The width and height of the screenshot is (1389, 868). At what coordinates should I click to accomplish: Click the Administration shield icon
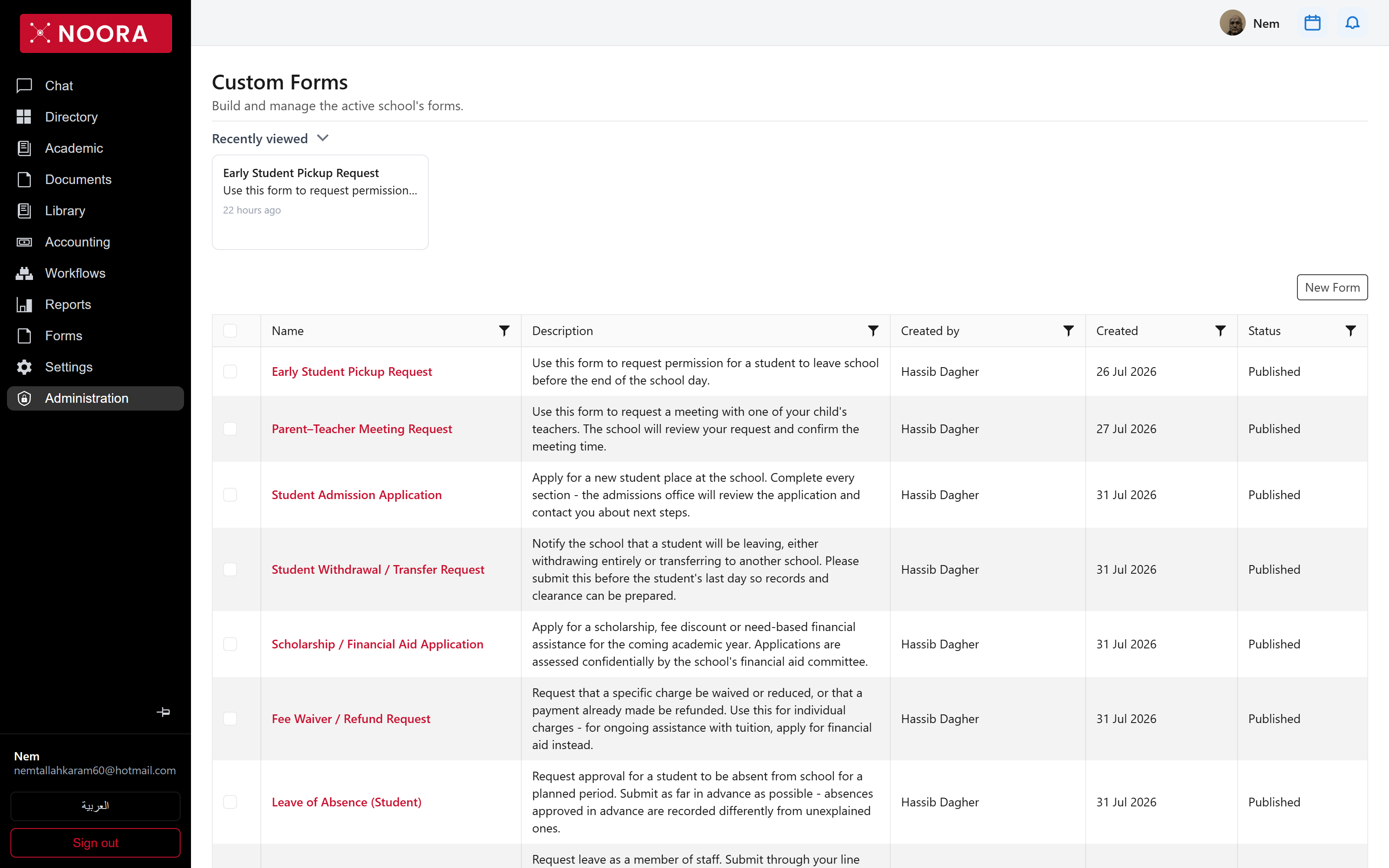(24, 398)
